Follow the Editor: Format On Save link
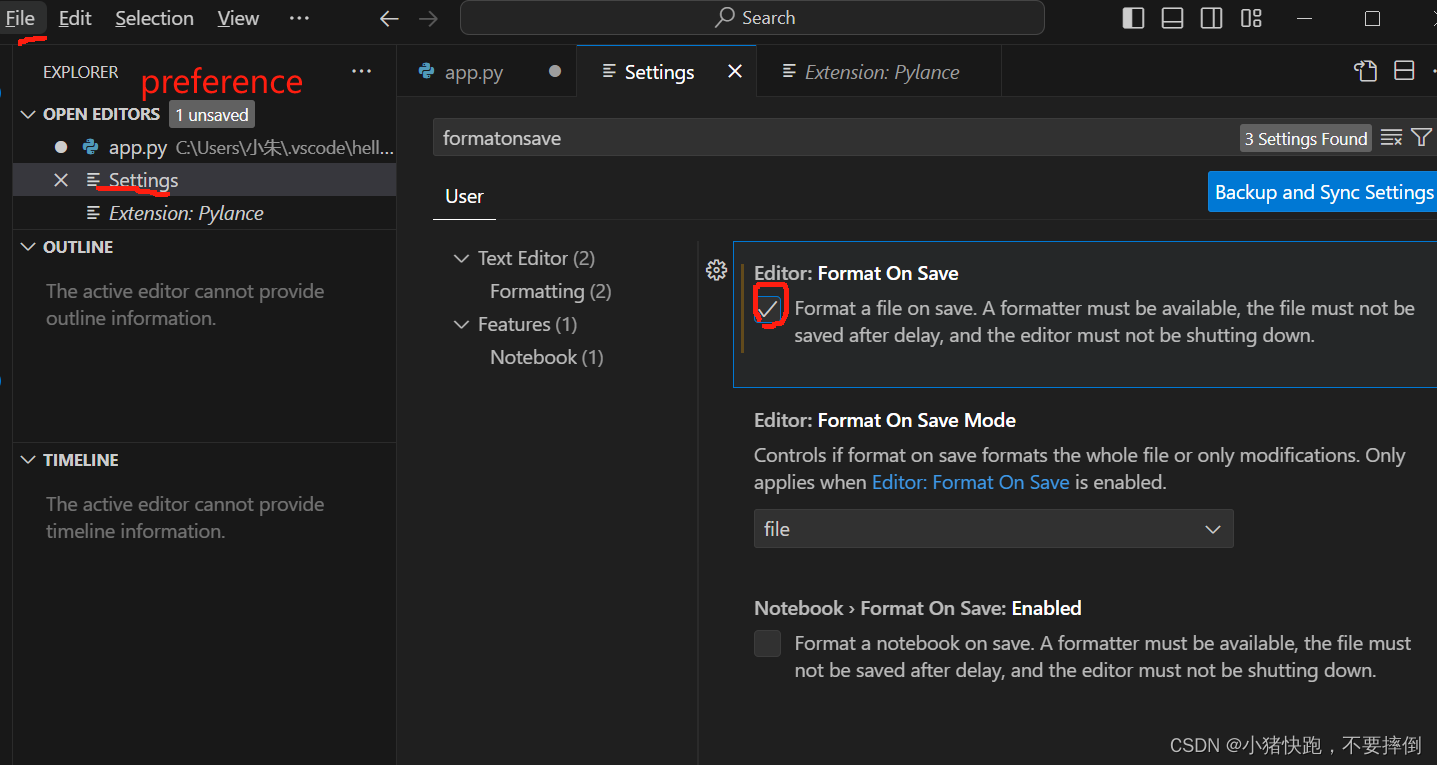1437x765 pixels. [970, 482]
